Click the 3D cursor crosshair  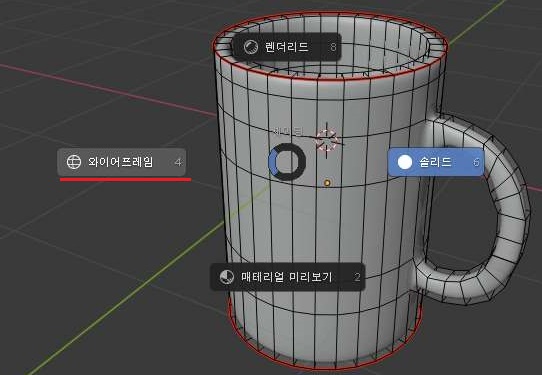(327, 140)
